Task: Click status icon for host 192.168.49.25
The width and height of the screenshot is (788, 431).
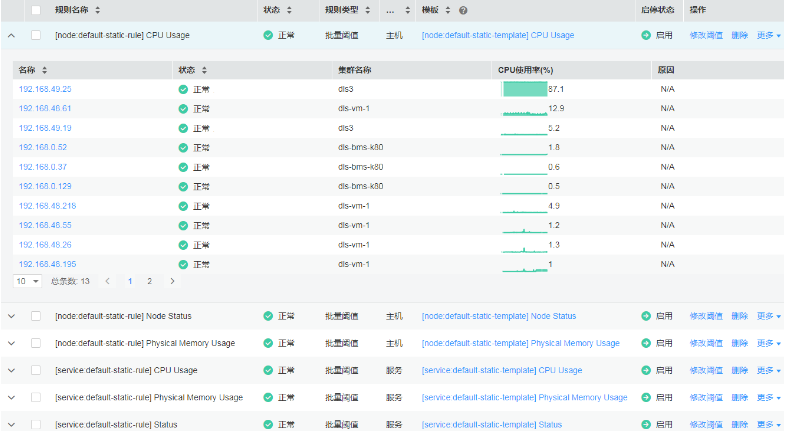Action: (183, 89)
